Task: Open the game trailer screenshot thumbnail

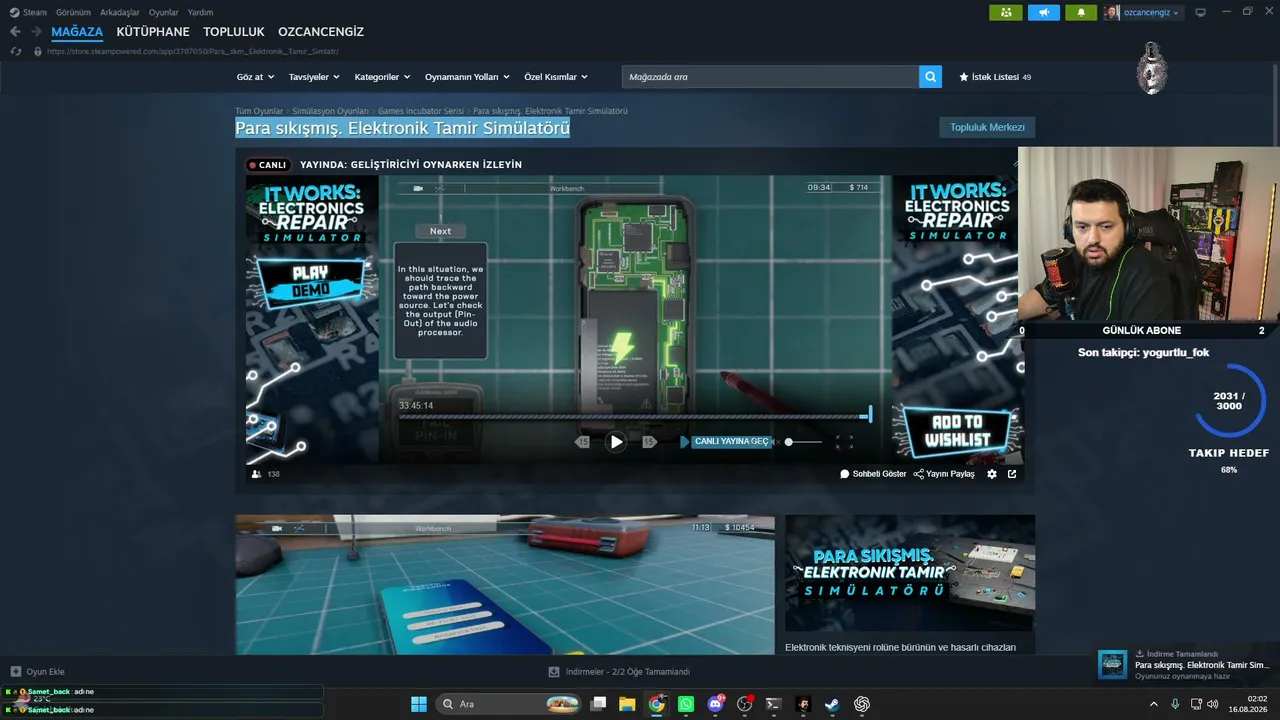Action: point(505,585)
